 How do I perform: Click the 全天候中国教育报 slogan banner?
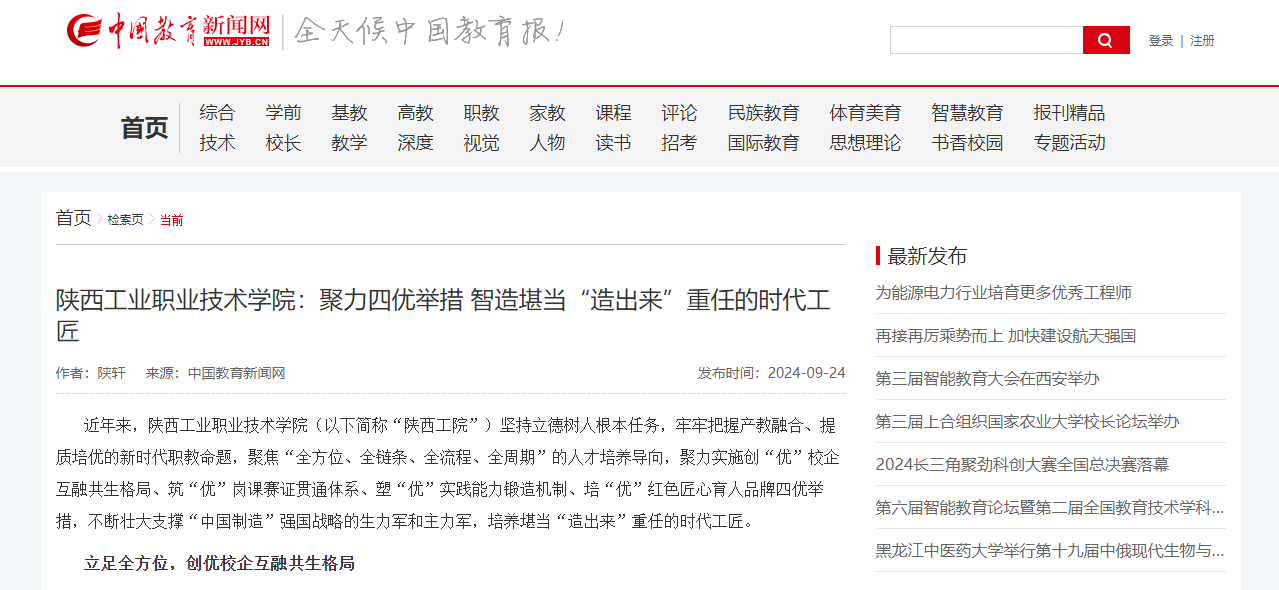point(430,32)
